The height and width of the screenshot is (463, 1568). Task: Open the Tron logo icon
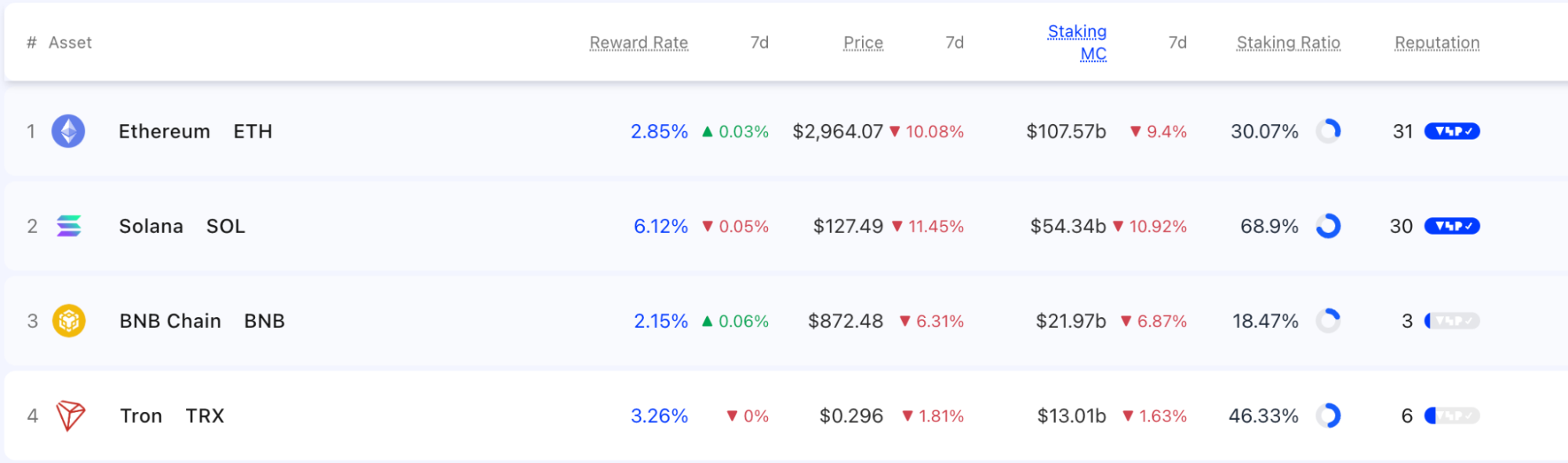69,416
